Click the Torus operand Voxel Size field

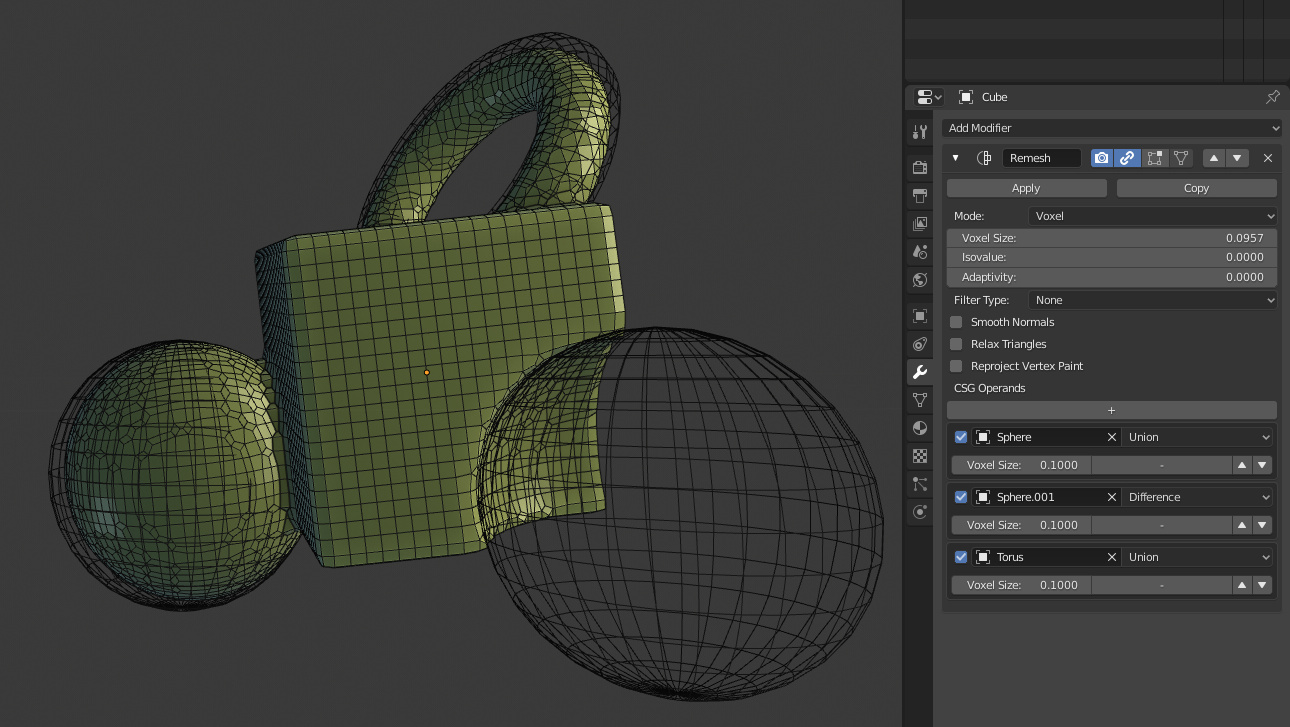click(1021, 585)
